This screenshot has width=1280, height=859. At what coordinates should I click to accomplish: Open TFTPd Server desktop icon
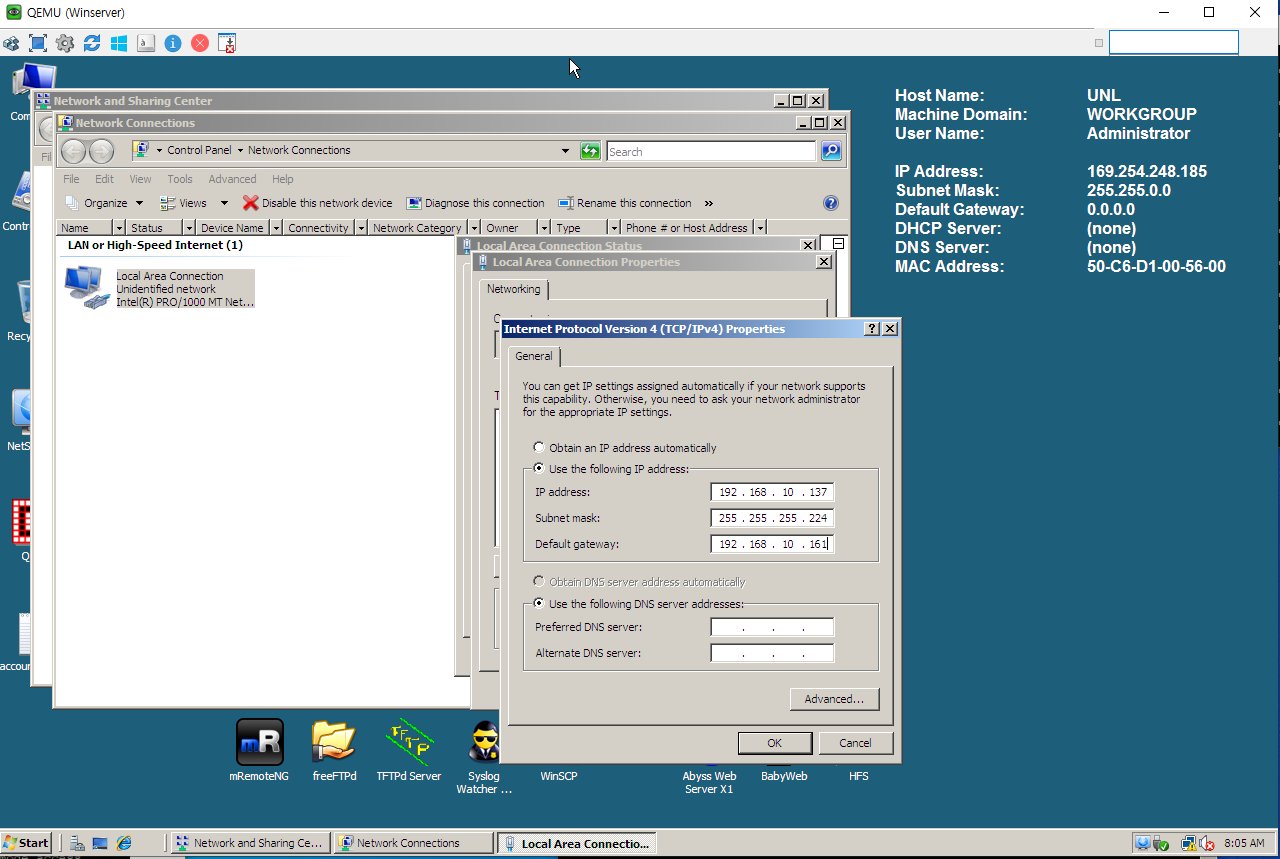point(409,742)
